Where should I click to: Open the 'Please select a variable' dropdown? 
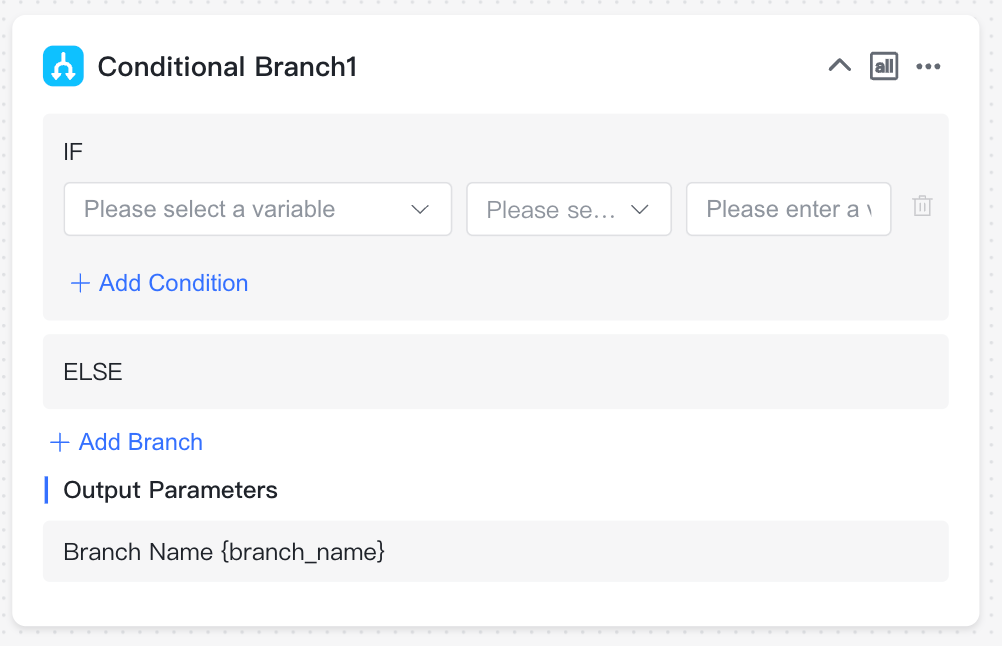click(x=258, y=209)
